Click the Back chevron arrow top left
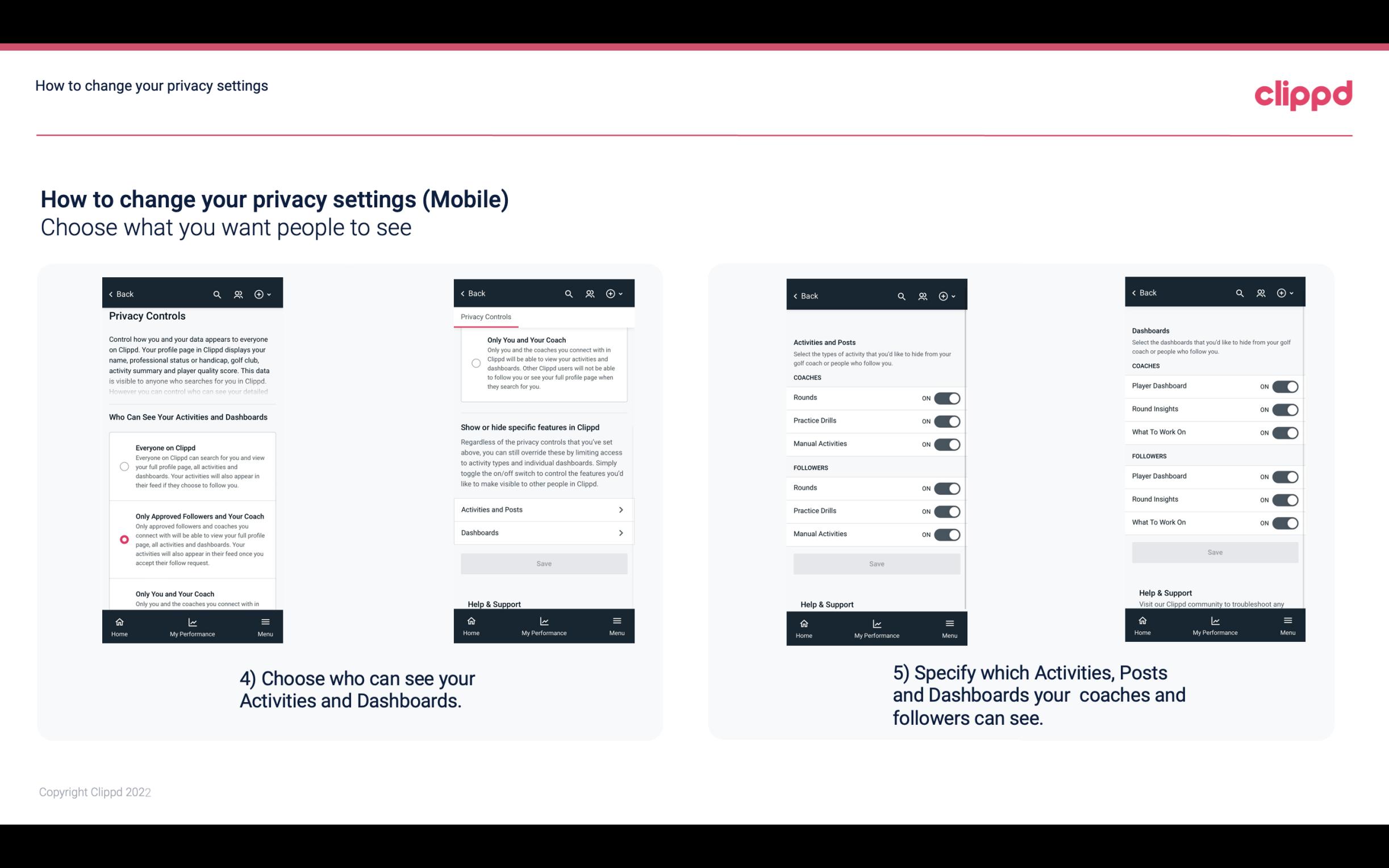The width and height of the screenshot is (1389, 868). (111, 294)
